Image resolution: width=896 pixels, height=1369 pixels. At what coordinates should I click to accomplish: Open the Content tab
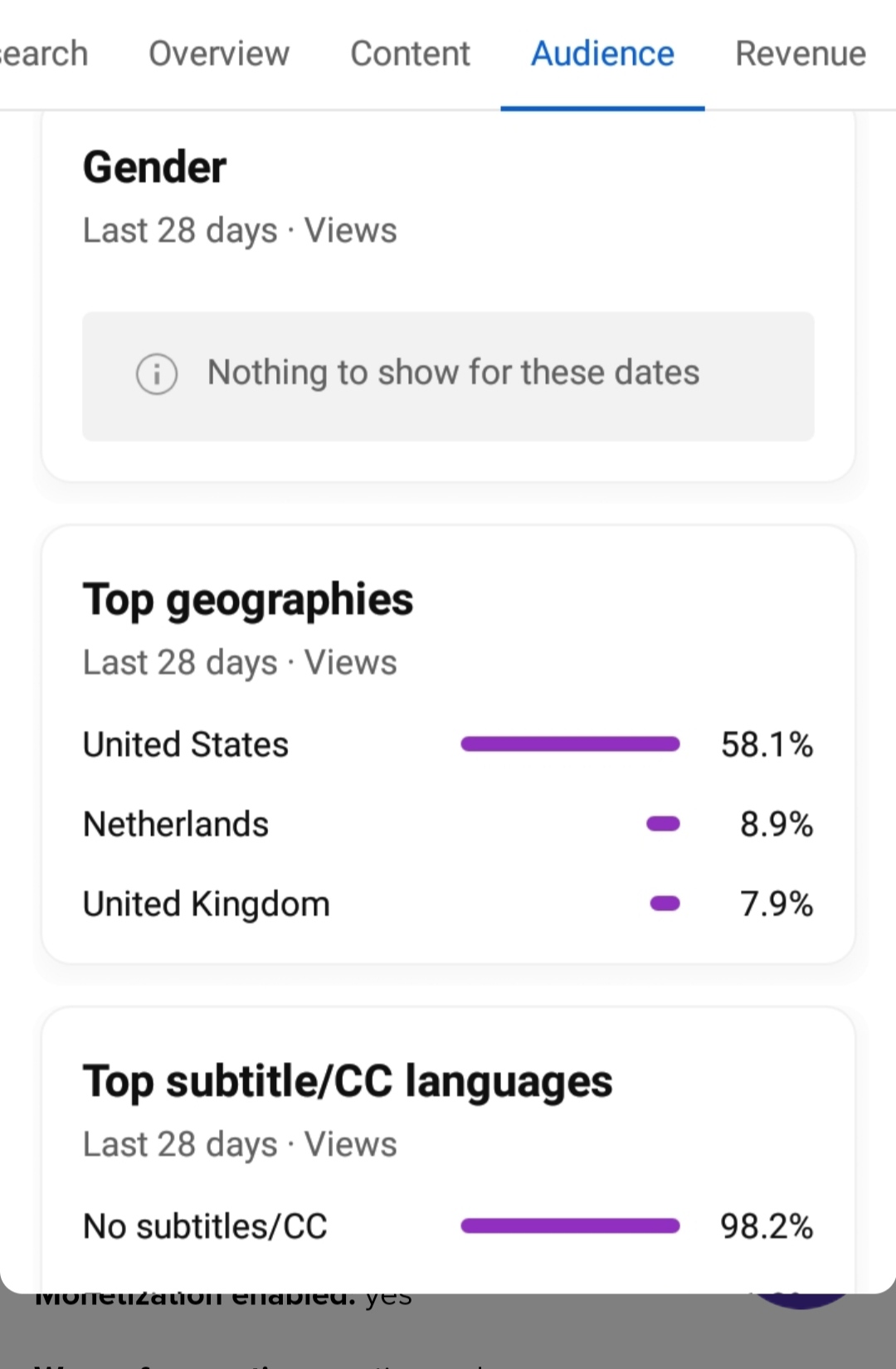410,54
